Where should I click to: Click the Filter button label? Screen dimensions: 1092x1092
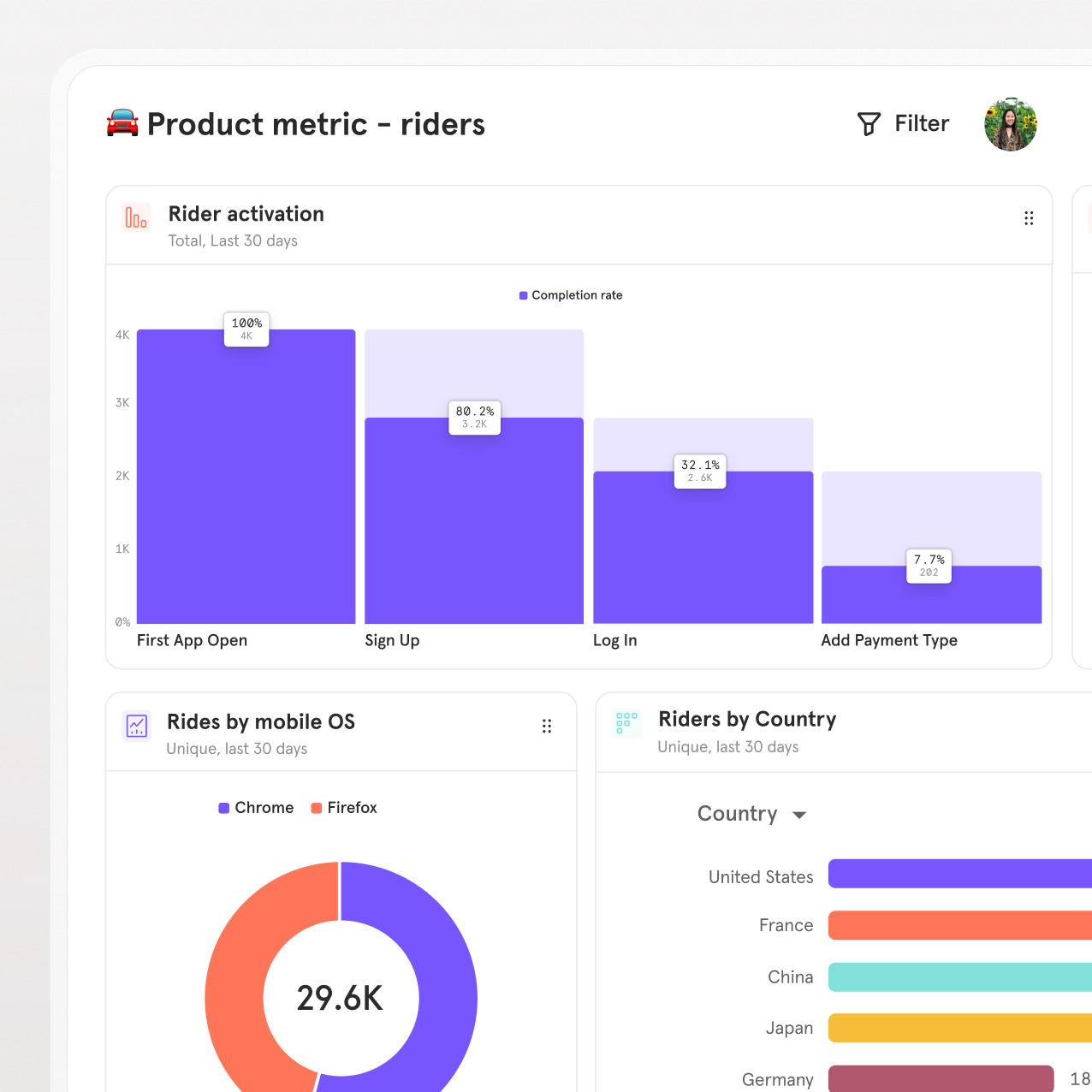922,124
